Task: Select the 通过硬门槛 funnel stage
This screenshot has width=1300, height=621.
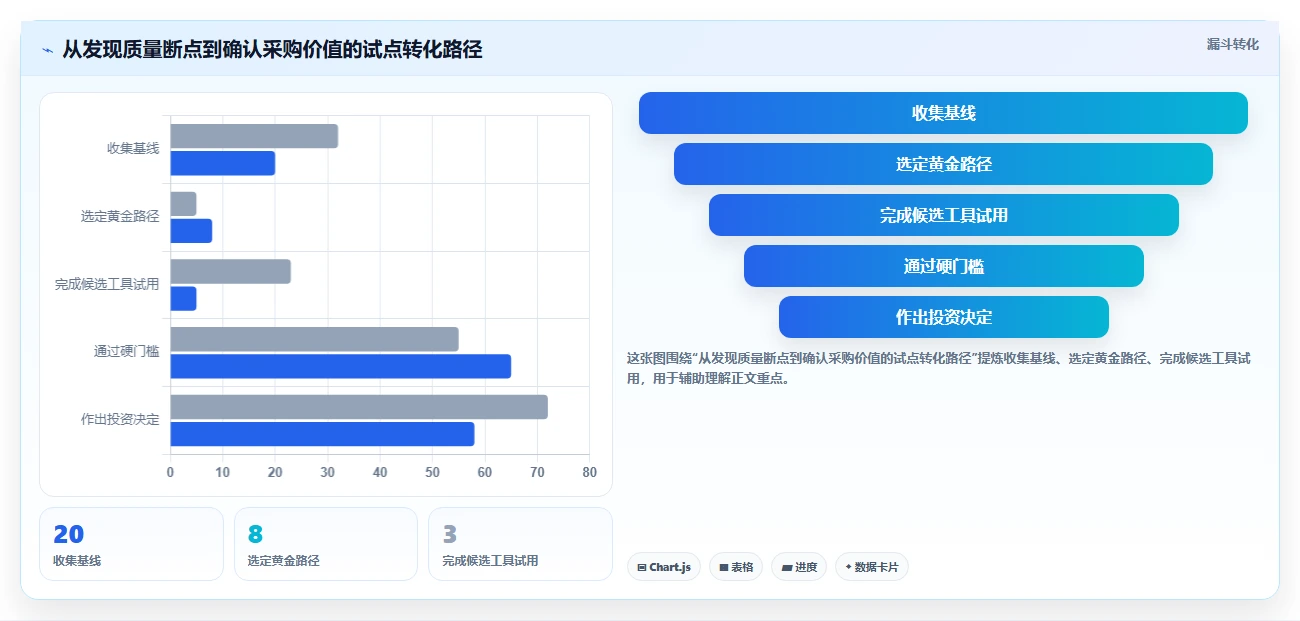Action: 943,266
